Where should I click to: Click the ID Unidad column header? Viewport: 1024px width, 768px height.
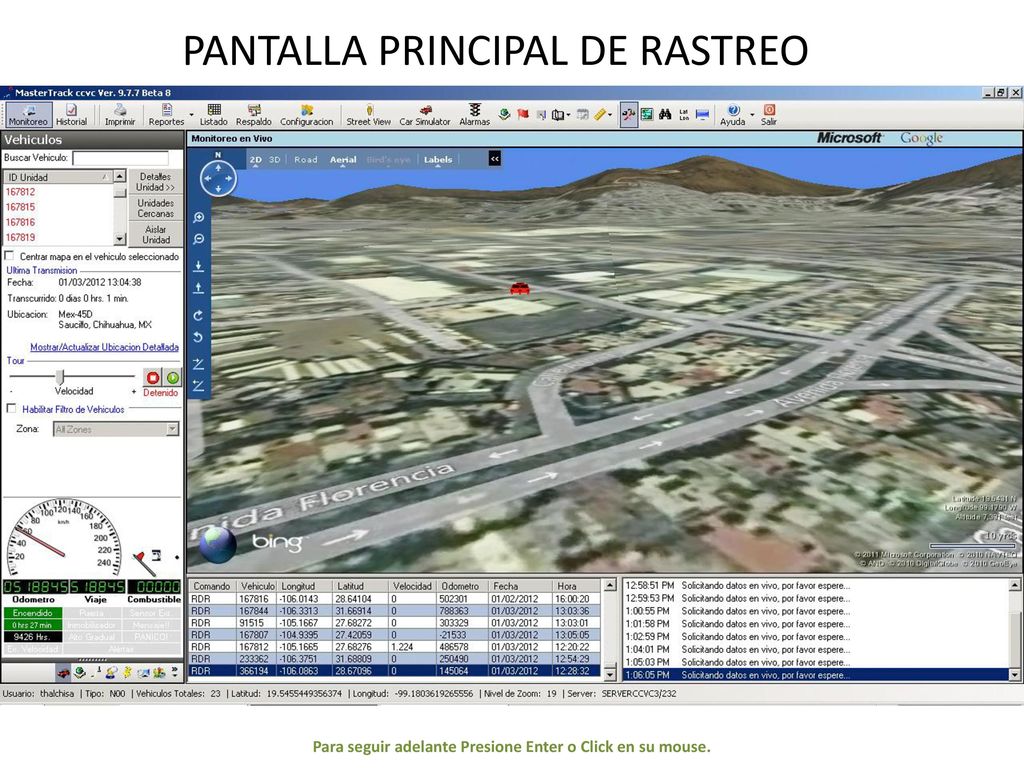coord(57,177)
